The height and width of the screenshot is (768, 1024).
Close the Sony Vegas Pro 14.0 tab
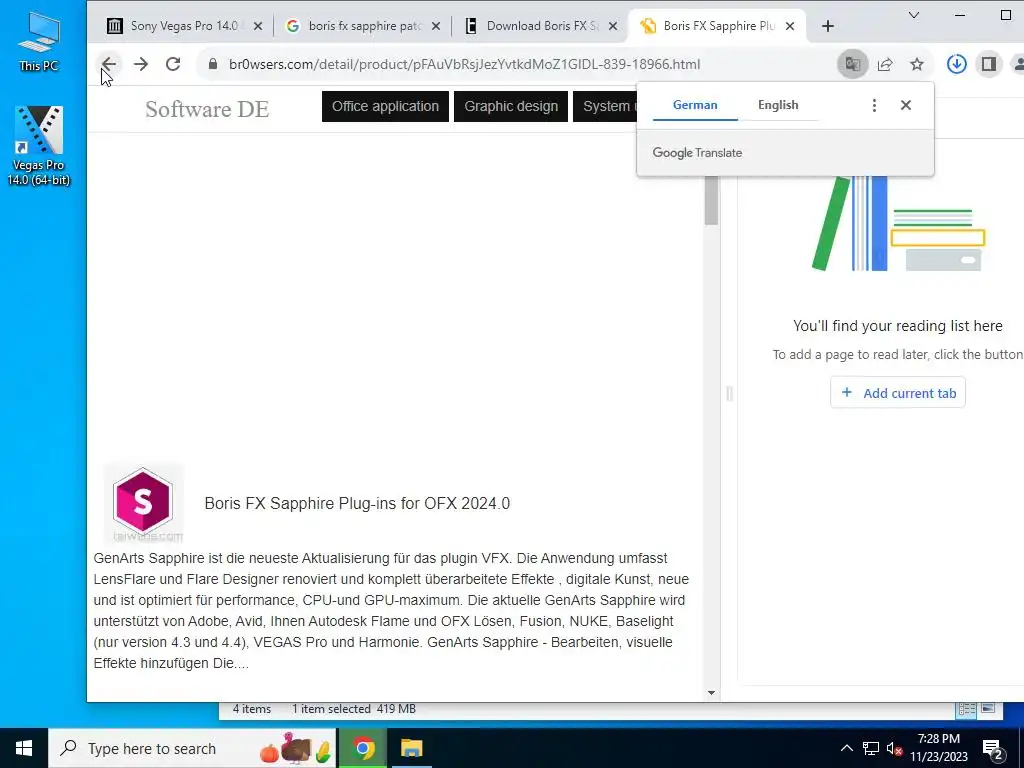point(258,26)
